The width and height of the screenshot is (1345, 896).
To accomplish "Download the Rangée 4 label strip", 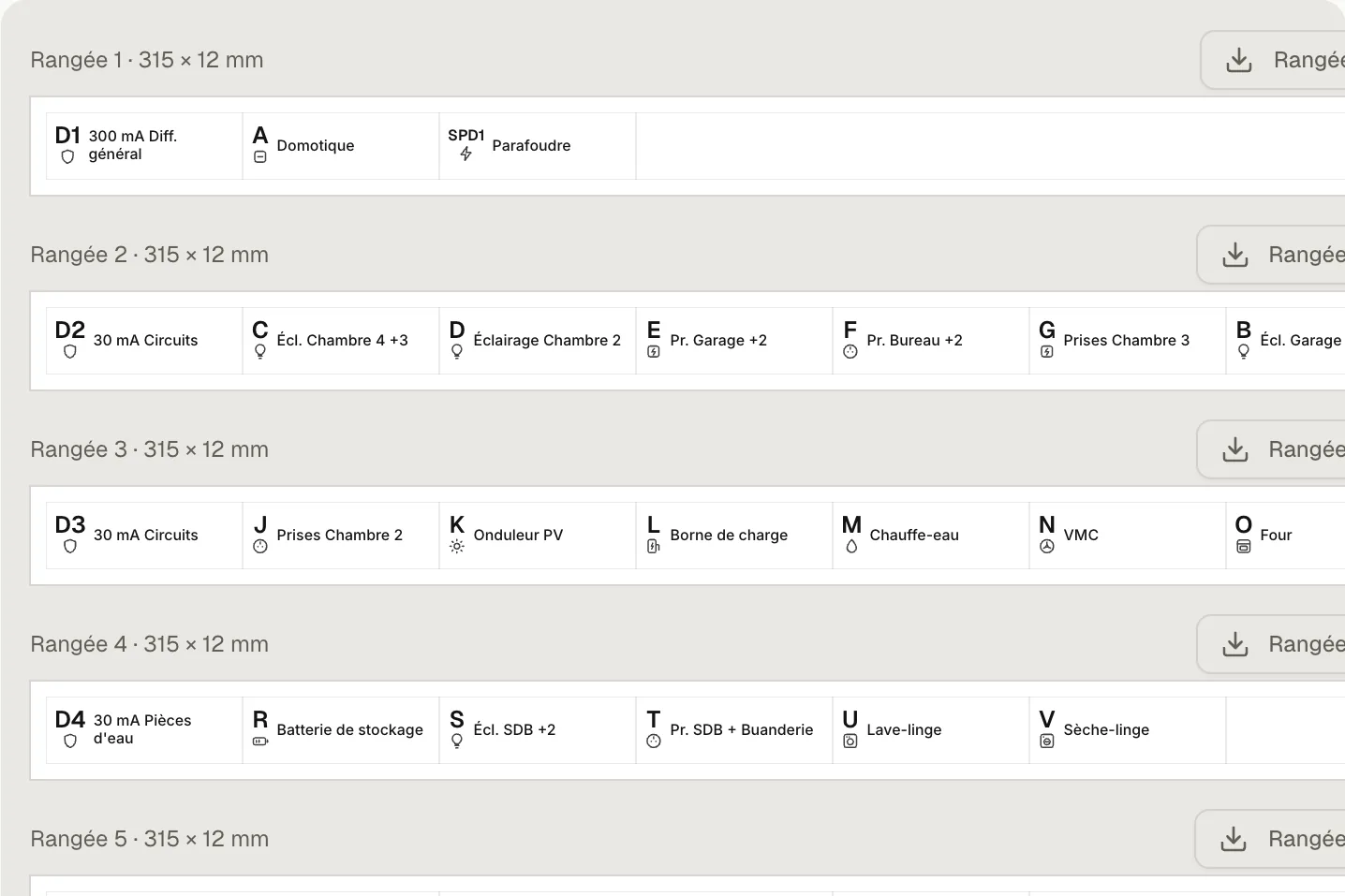I will (x=1271, y=644).
